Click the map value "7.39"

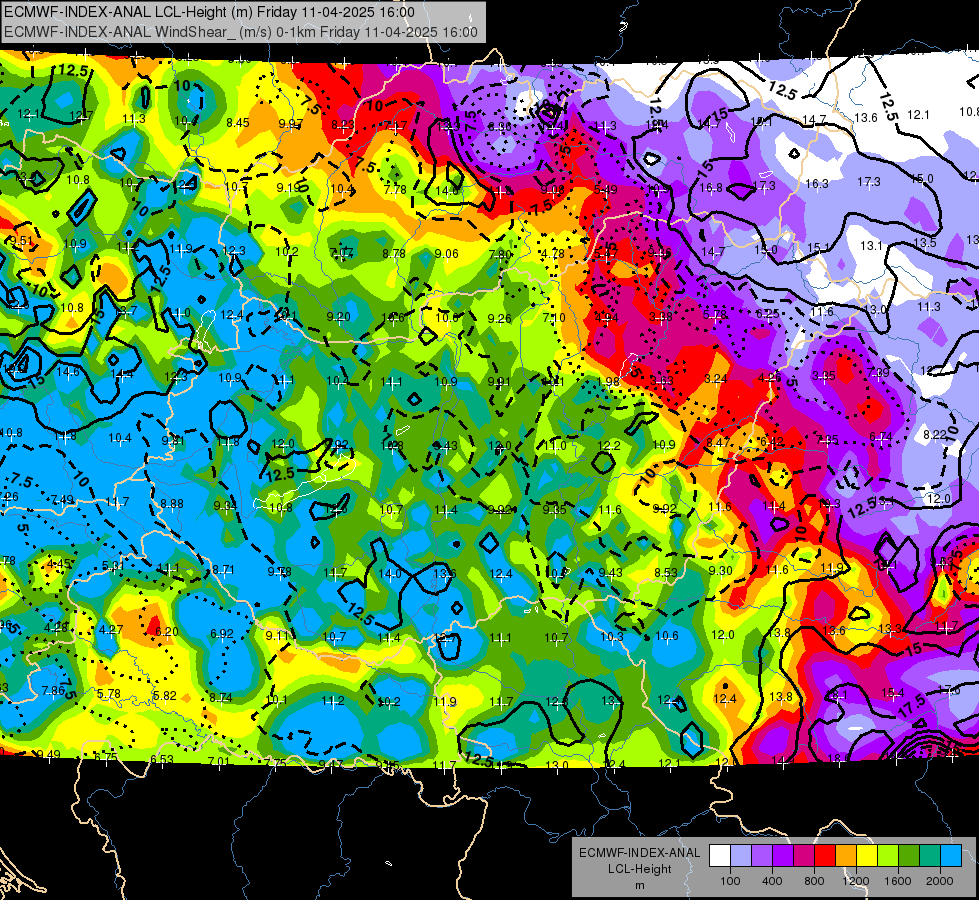click(878, 373)
